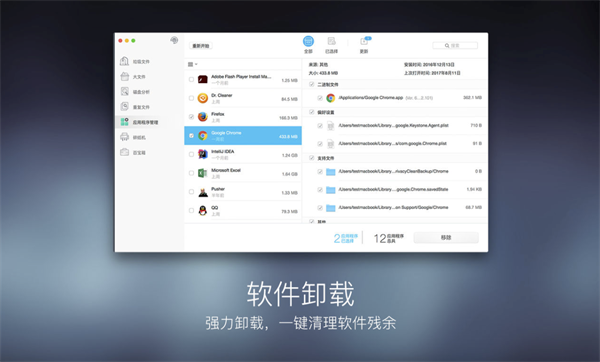This screenshot has height=362, width=600.
Task: Click the '2 apps selected' counter
Action: tap(346, 238)
